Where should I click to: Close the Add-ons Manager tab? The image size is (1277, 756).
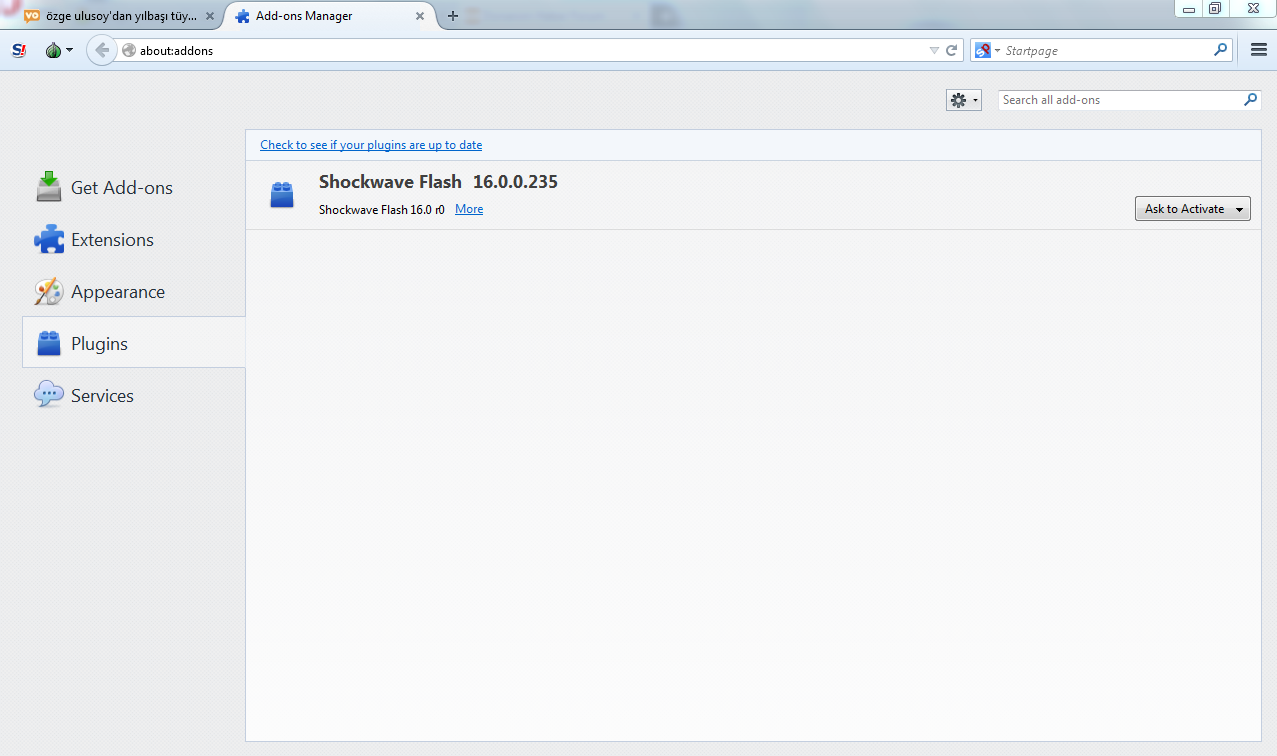point(421,16)
